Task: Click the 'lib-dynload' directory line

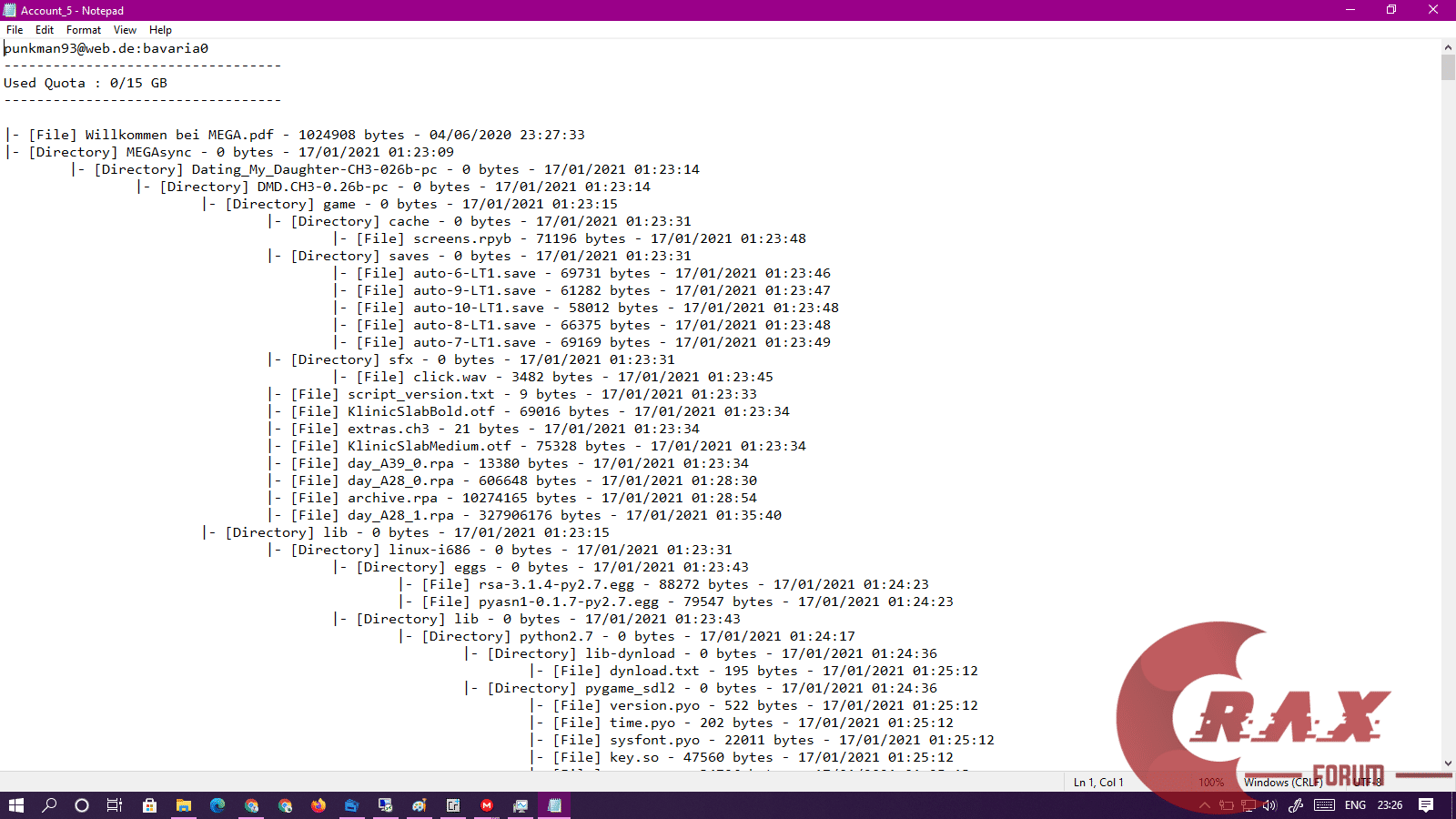Action: click(701, 653)
